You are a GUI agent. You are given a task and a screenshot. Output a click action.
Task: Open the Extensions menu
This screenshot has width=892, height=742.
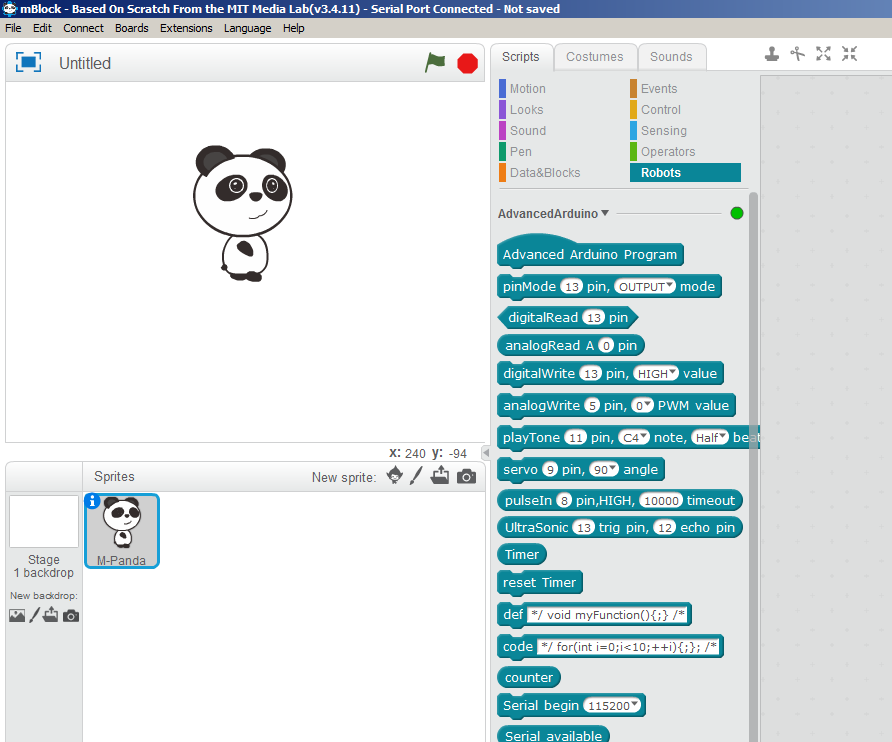click(x=186, y=28)
